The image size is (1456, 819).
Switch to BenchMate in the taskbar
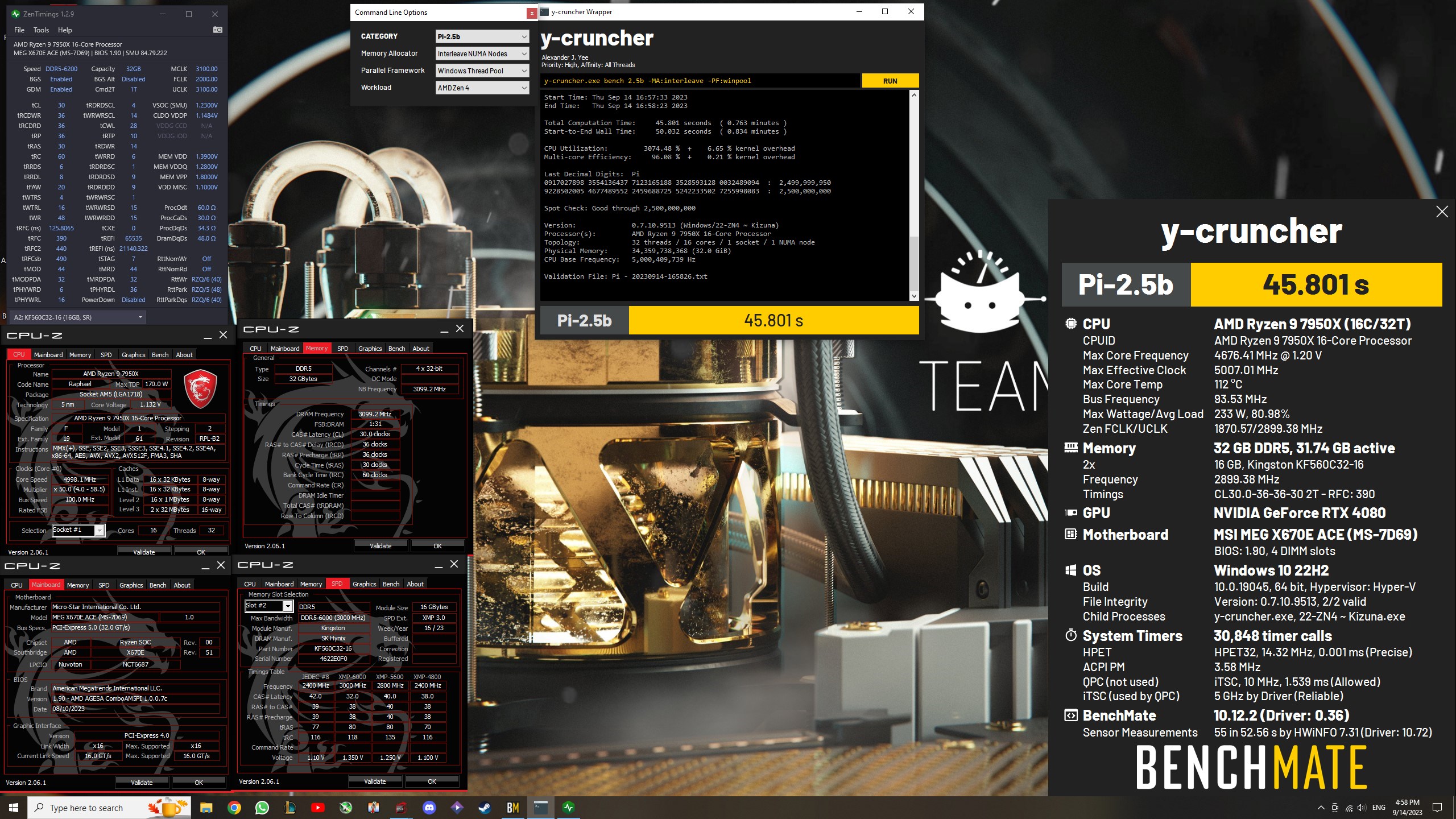point(513,808)
